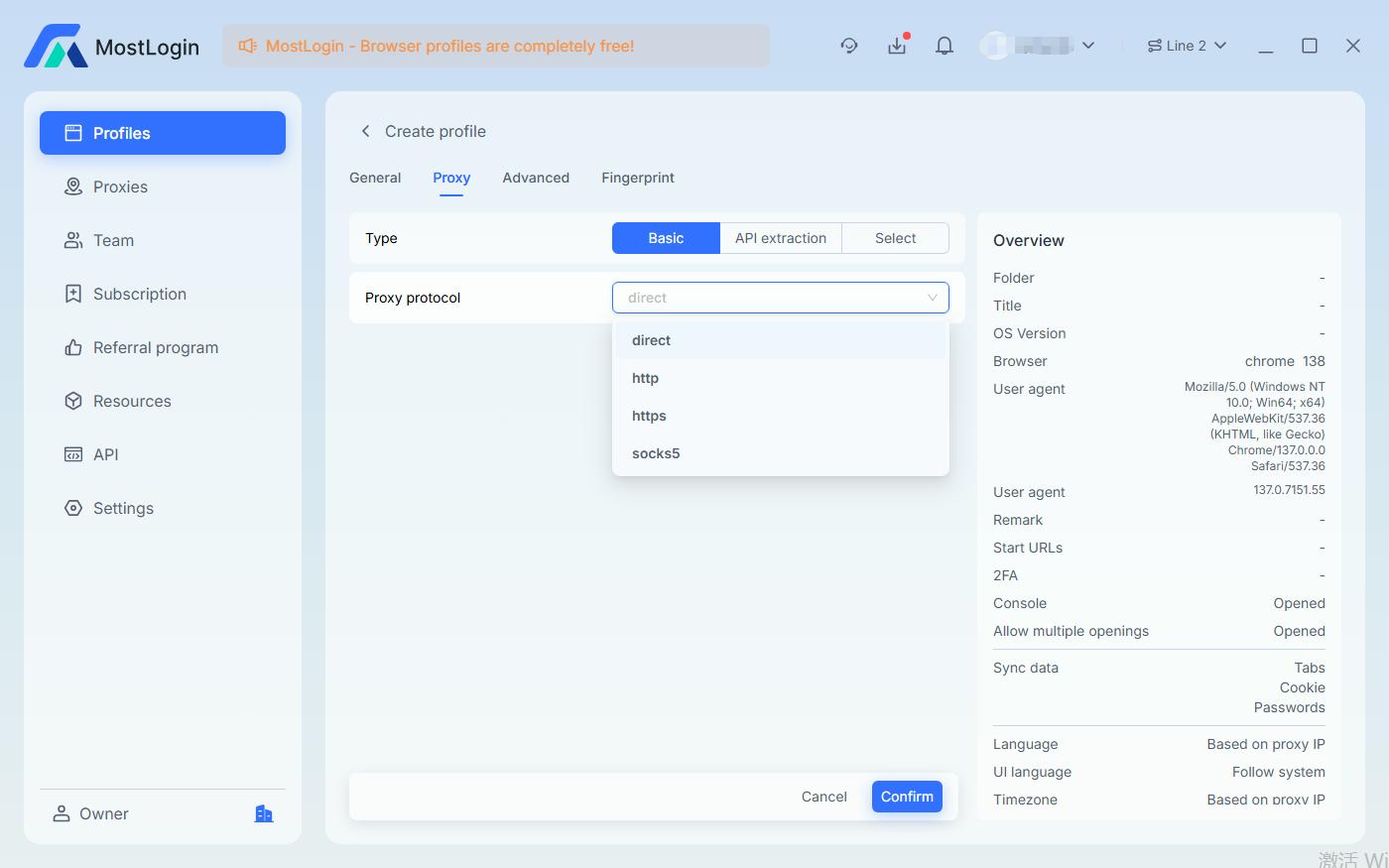Switch to the Proxy tab
This screenshot has height=868, width=1389.
[x=451, y=178]
